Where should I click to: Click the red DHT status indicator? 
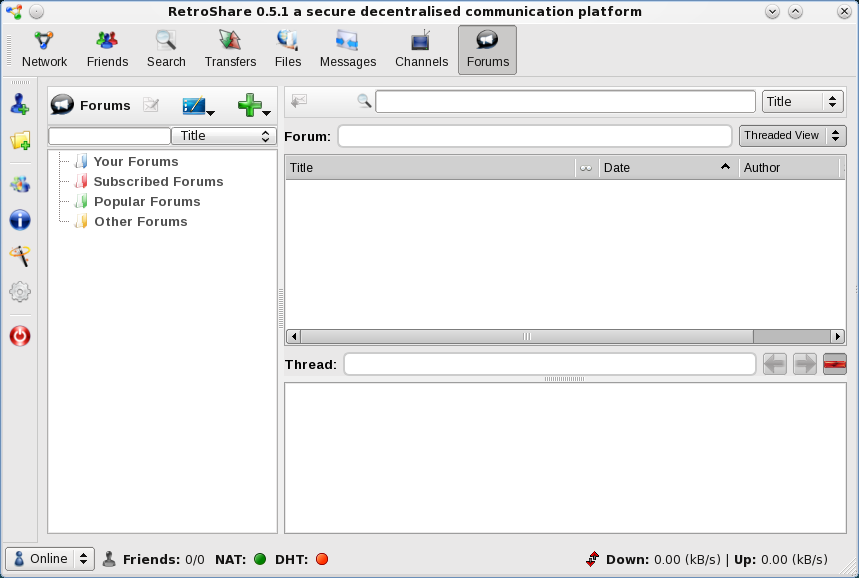point(322,559)
